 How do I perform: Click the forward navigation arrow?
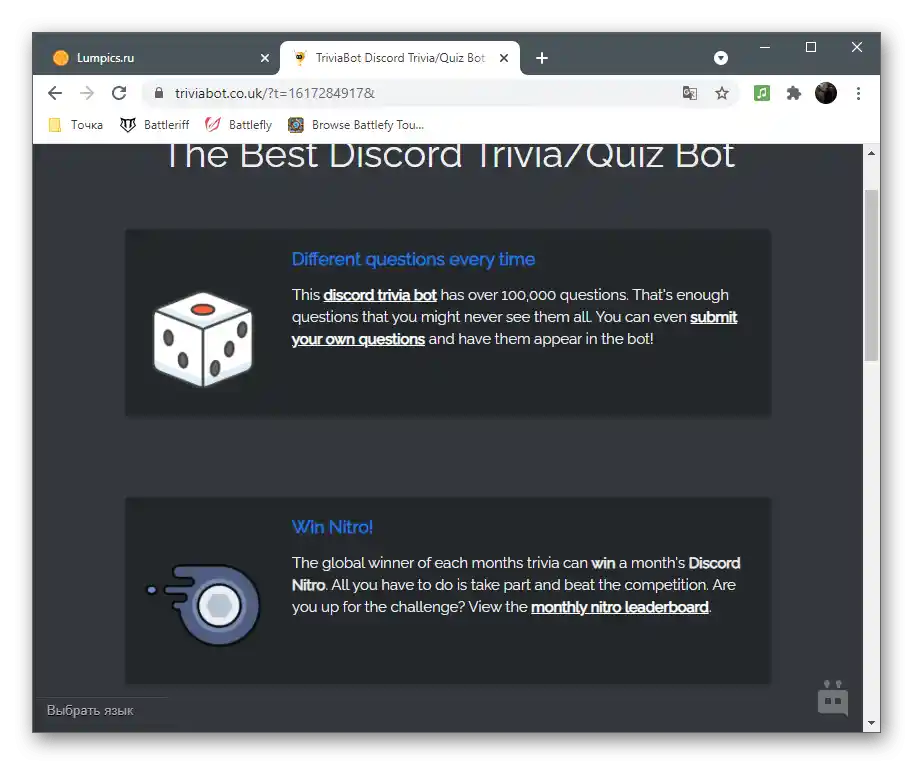(x=87, y=93)
